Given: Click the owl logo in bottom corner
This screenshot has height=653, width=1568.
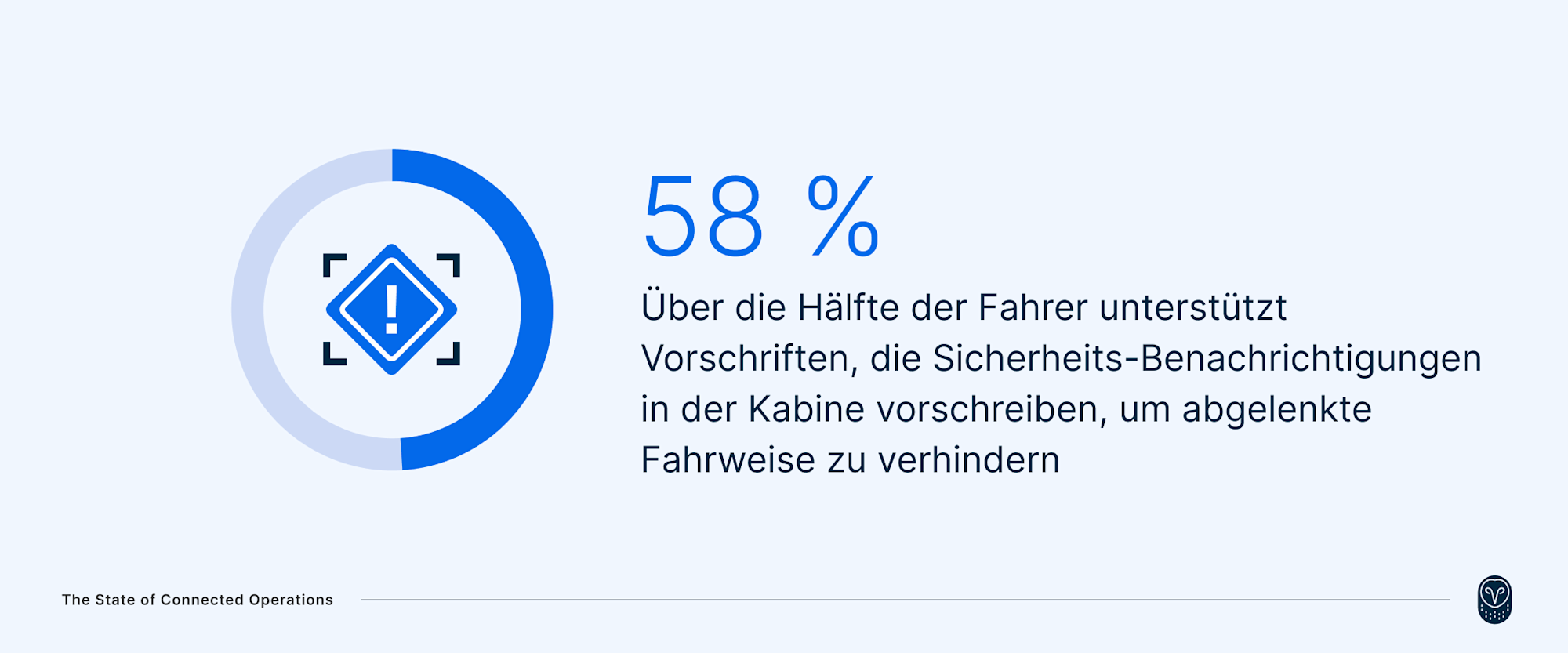Looking at the screenshot, I should (1494, 600).
